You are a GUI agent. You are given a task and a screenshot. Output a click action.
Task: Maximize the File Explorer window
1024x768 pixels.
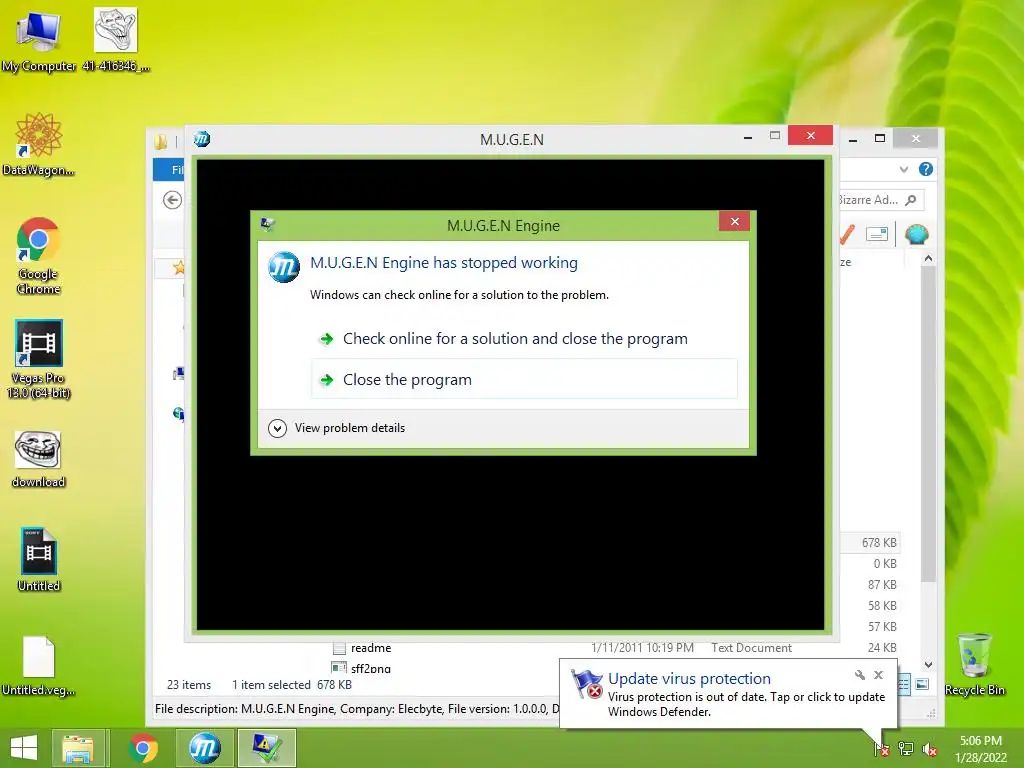pos(880,138)
